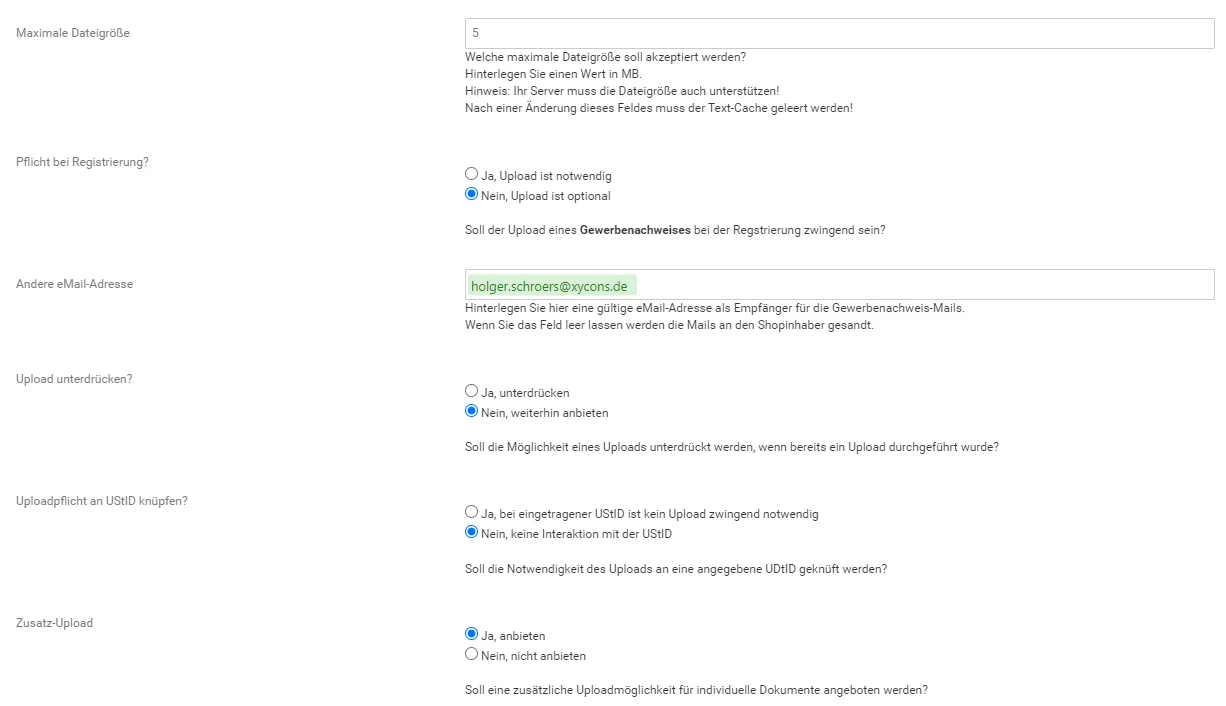Click into the Maximale Dateigröße input field
1226x706 pixels.
pyautogui.click(x=840, y=33)
